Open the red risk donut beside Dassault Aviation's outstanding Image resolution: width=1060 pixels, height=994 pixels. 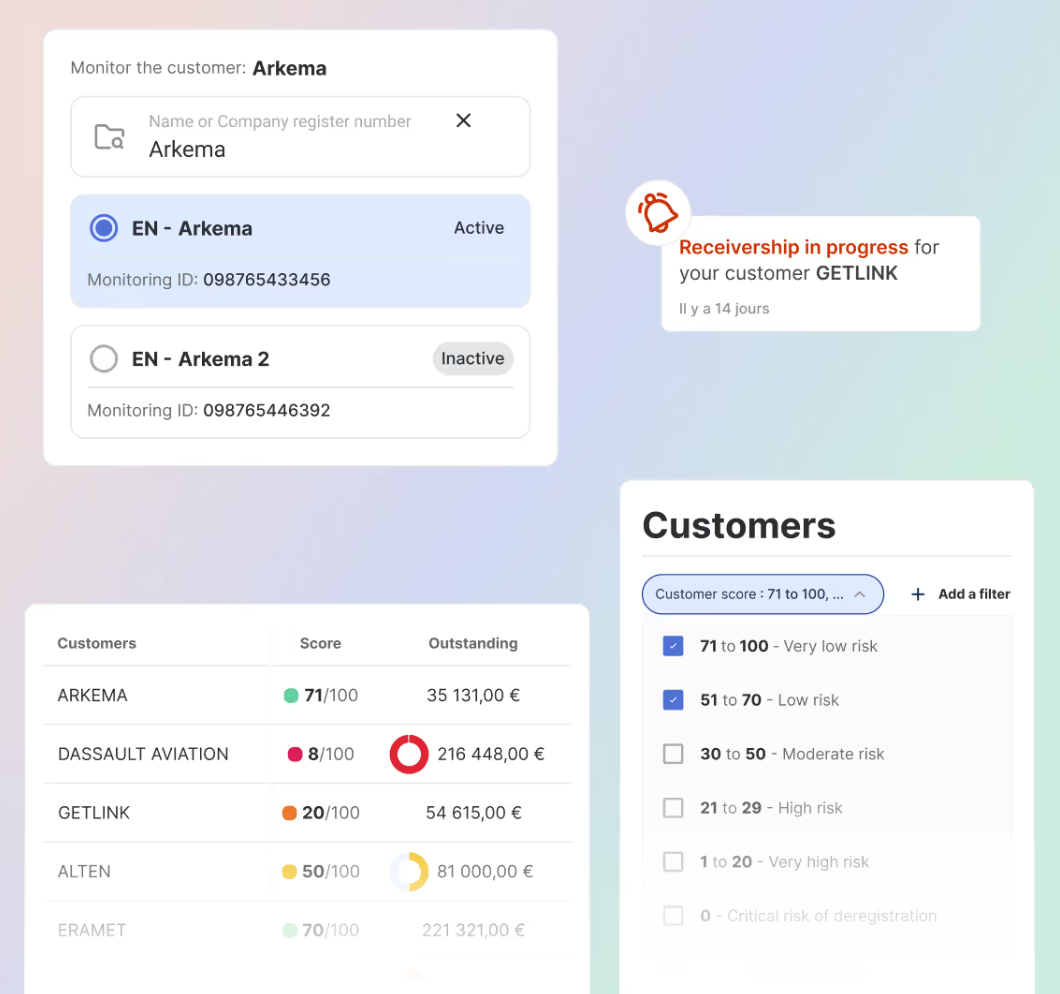[x=409, y=754]
